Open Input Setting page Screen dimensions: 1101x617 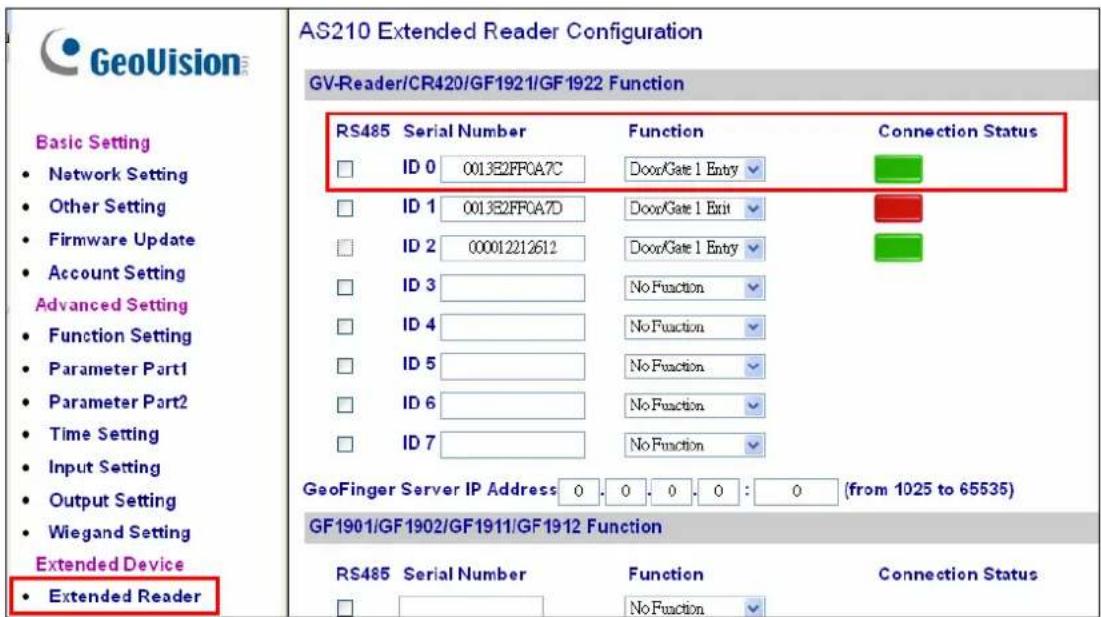105,467
